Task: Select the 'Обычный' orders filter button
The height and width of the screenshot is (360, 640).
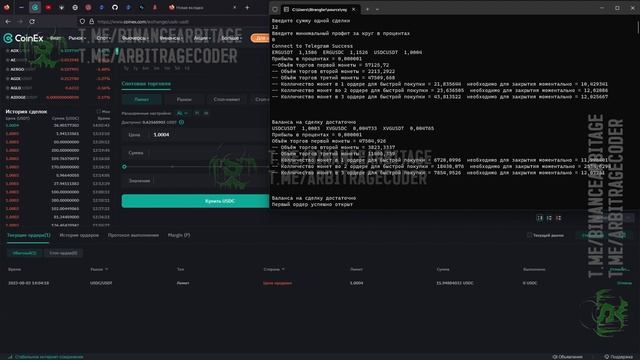Action: [24, 253]
